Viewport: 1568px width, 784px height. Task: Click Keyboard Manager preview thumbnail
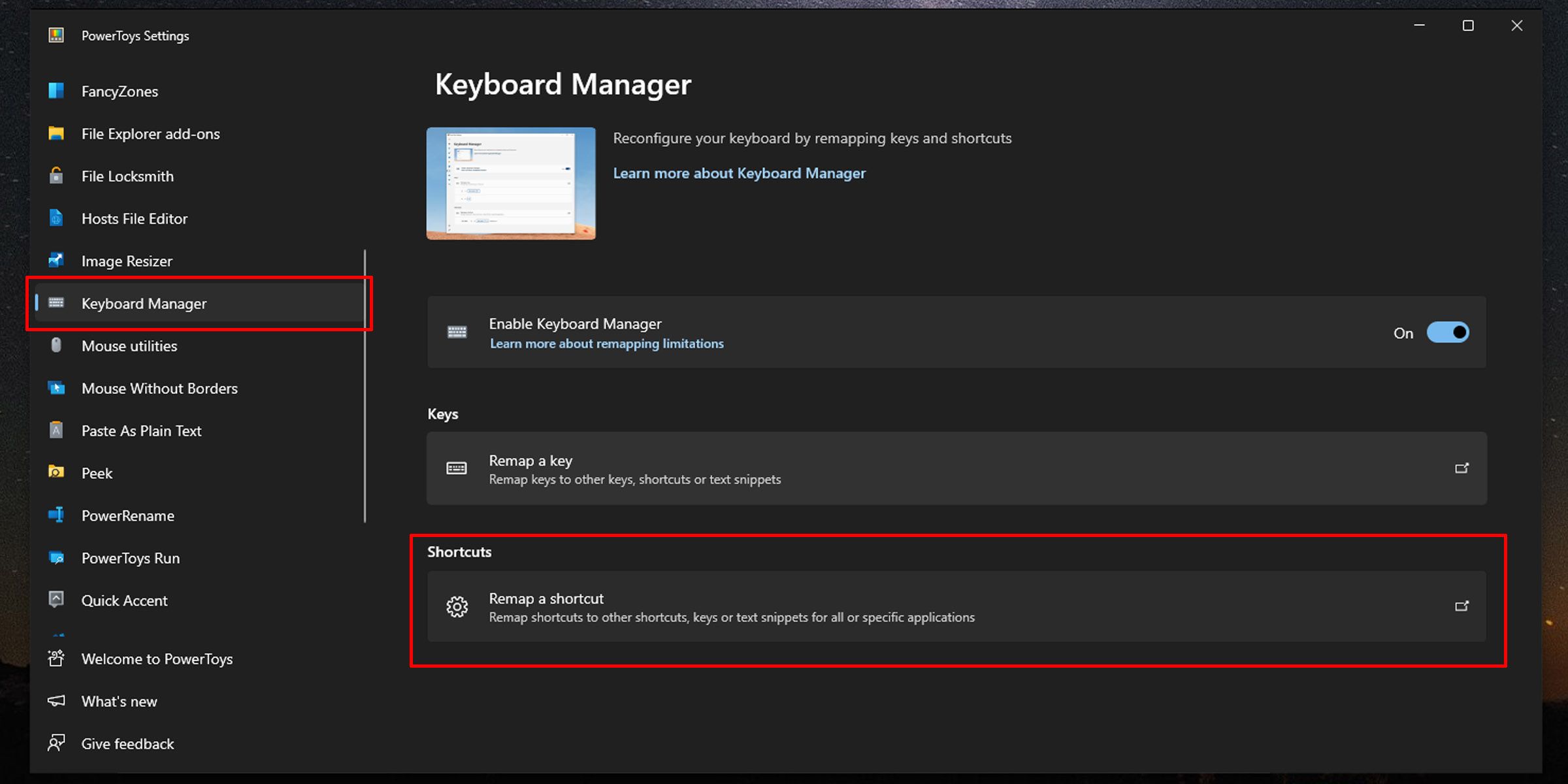pyautogui.click(x=511, y=184)
